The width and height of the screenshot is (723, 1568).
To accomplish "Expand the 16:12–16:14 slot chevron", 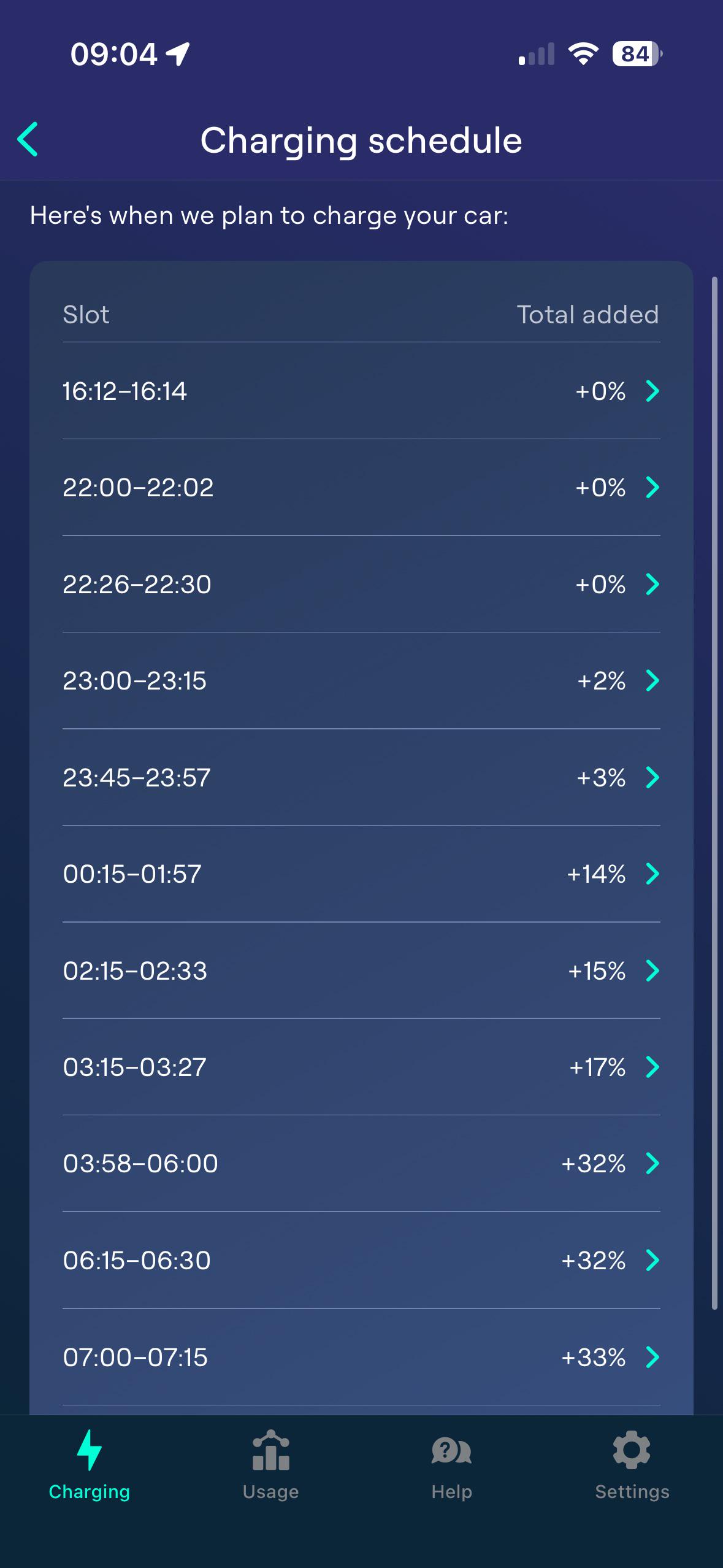I will point(652,391).
